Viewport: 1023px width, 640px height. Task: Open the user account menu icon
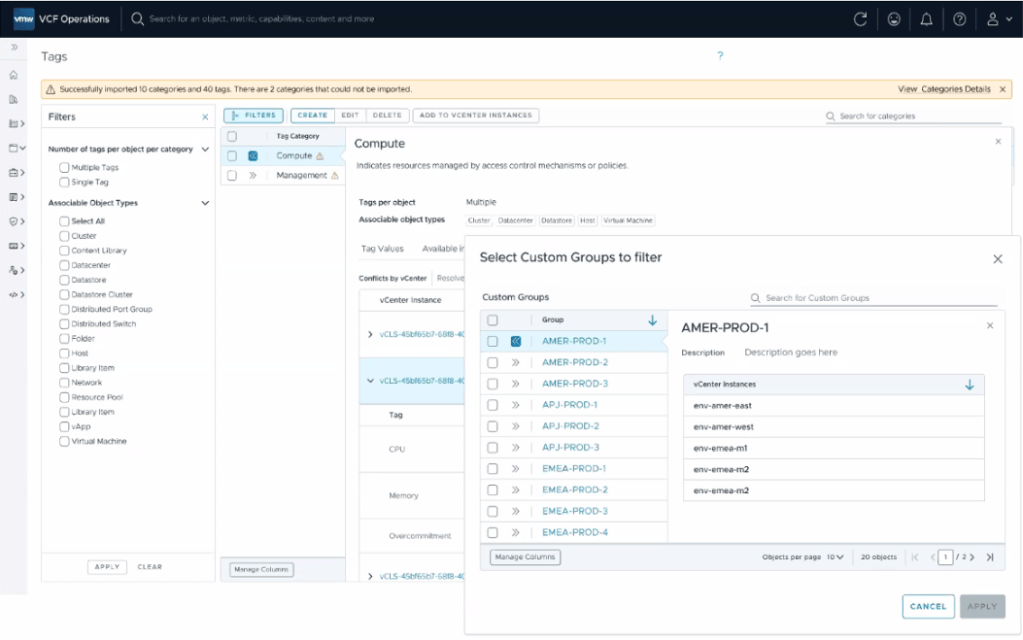(x=993, y=19)
